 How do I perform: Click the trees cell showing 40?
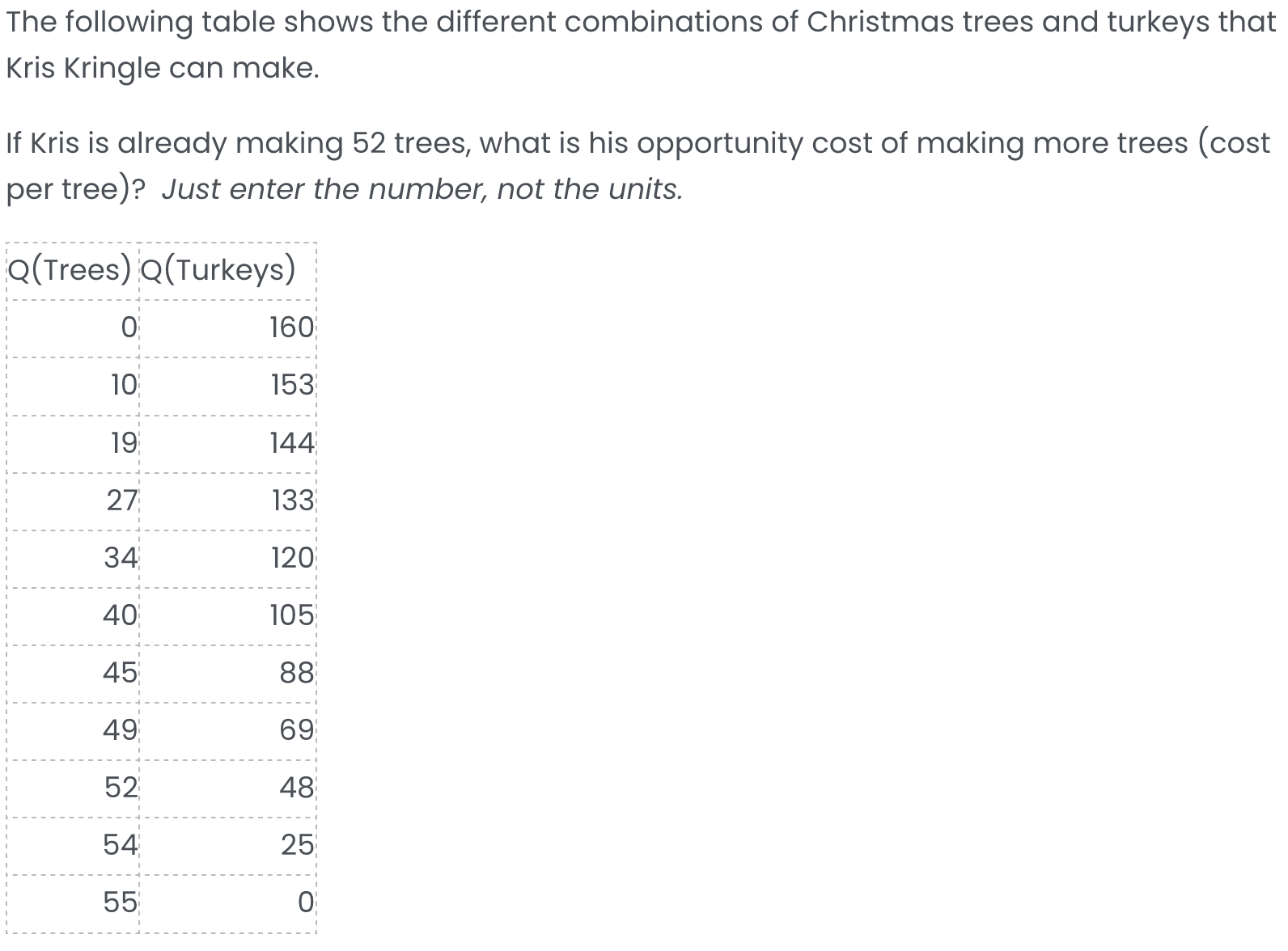coord(121,615)
